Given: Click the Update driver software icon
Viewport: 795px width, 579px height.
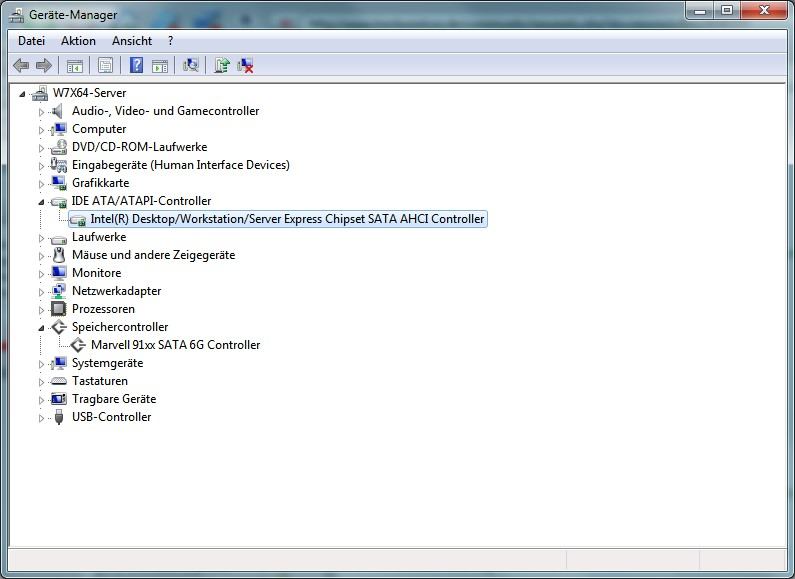Looking at the screenshot, I should 222,65.
